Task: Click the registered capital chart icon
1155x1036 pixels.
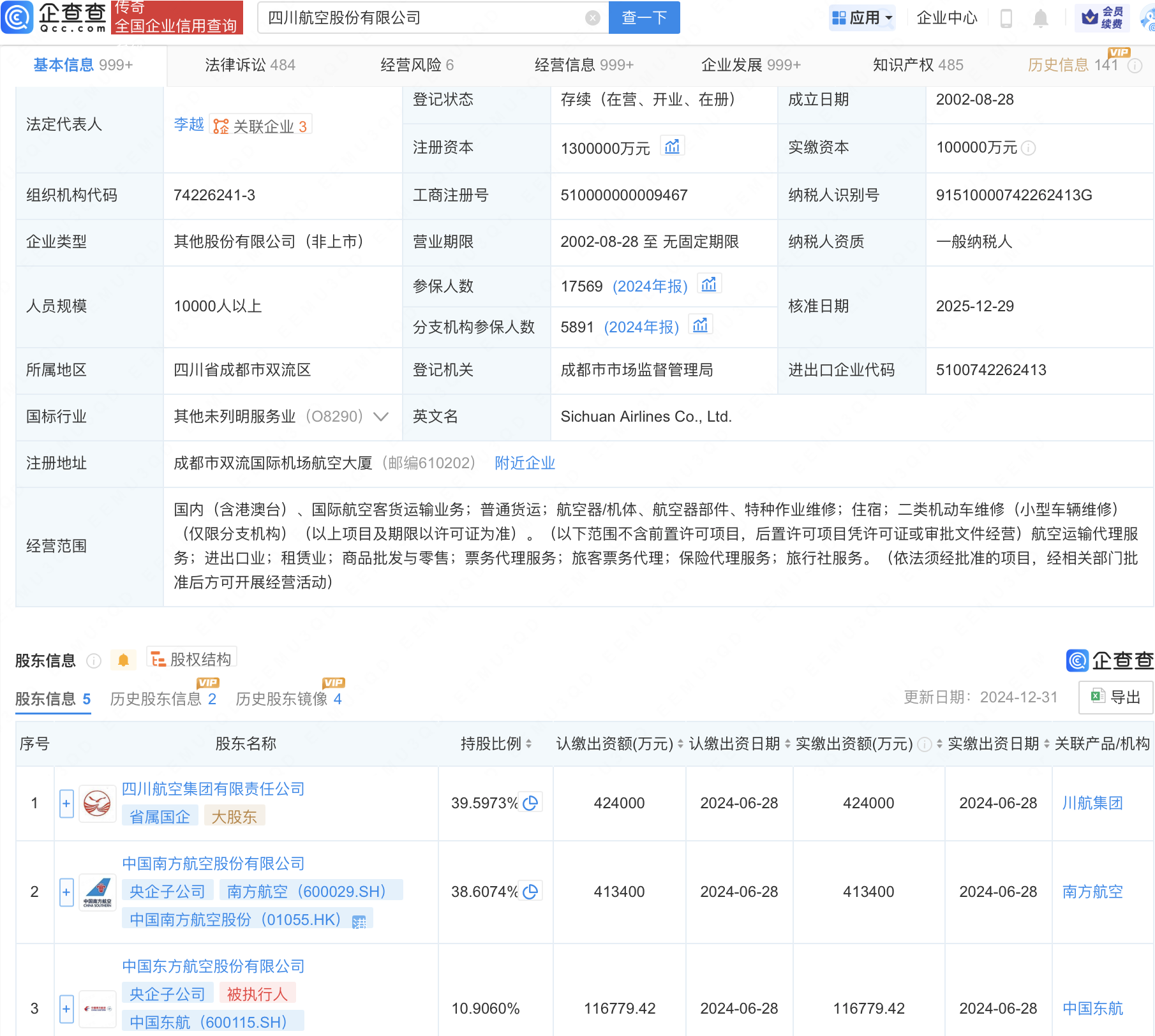Action: 672,147
